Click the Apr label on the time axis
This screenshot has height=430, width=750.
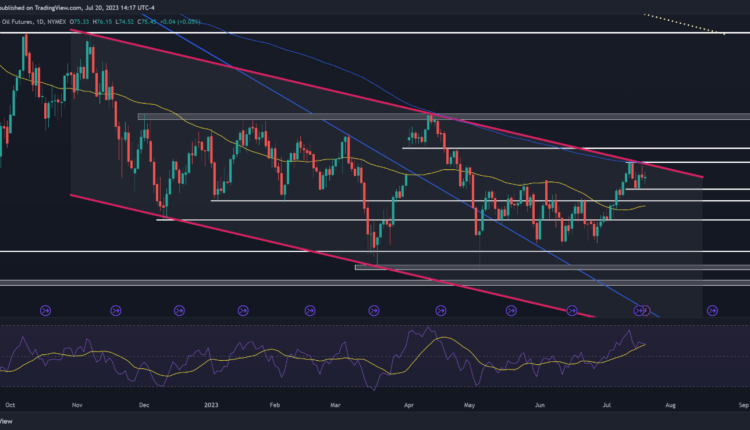(x=407, y=408)
